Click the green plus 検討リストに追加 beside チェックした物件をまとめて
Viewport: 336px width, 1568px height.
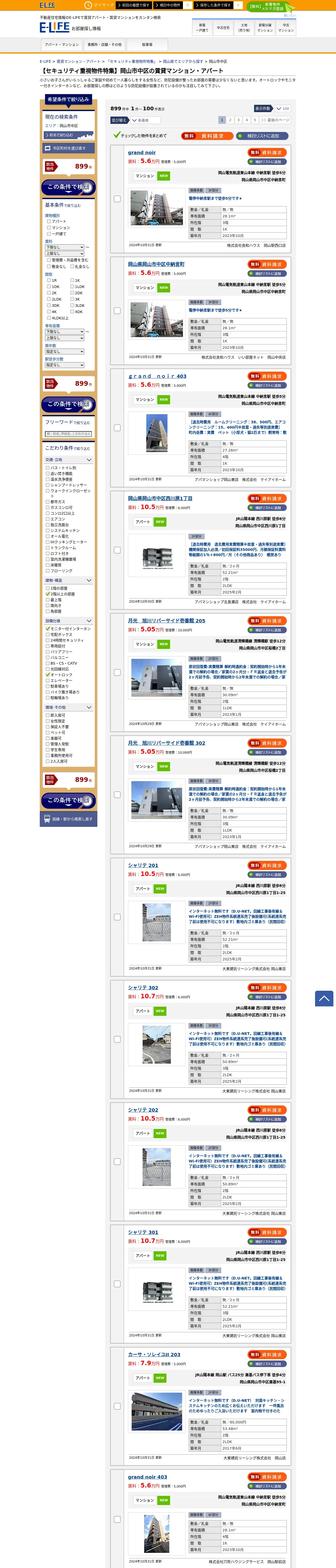click(262, 136)
